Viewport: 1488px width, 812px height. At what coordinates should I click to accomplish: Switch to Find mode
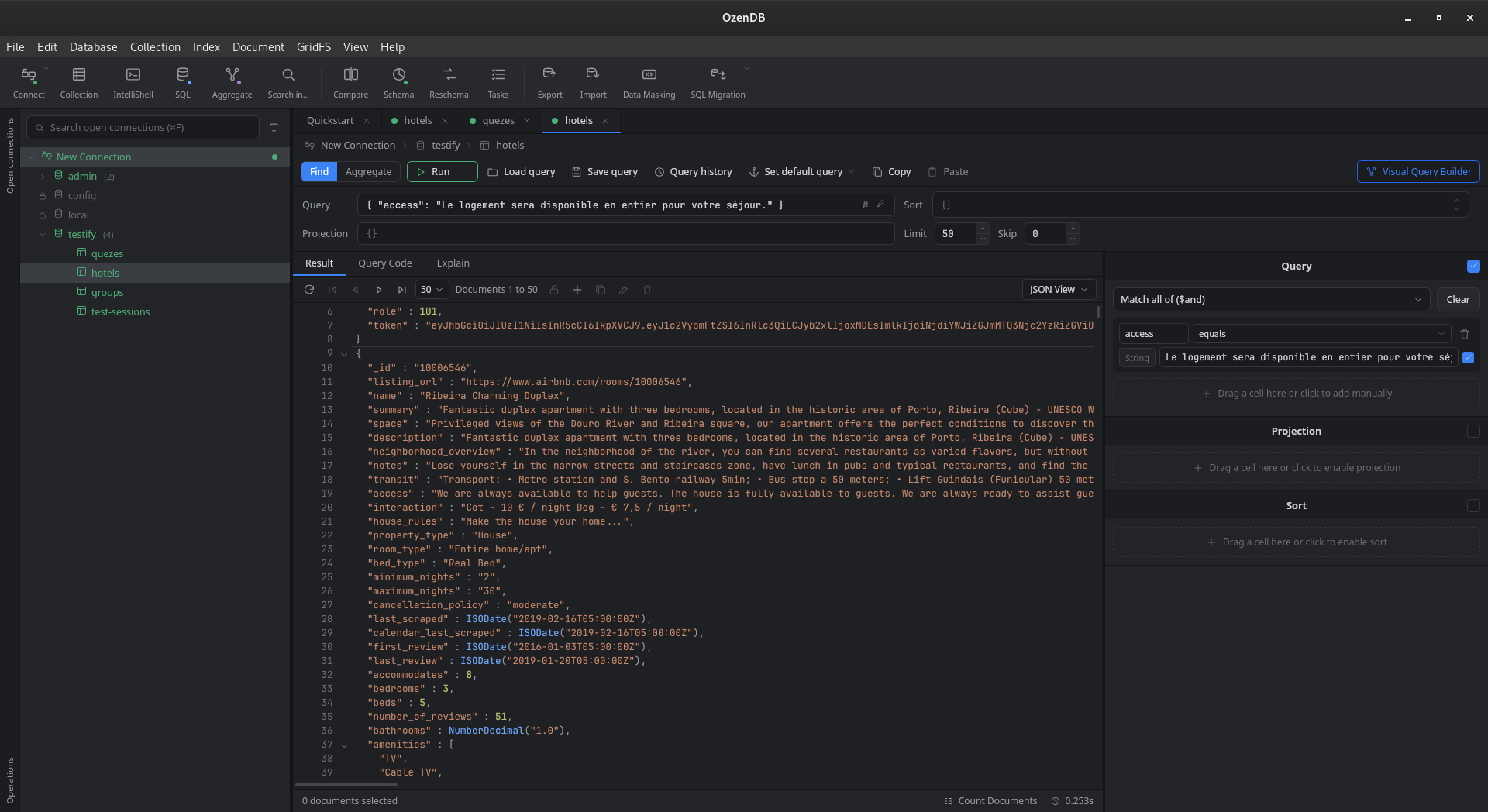pyautogui.click(x=319, y=171)
